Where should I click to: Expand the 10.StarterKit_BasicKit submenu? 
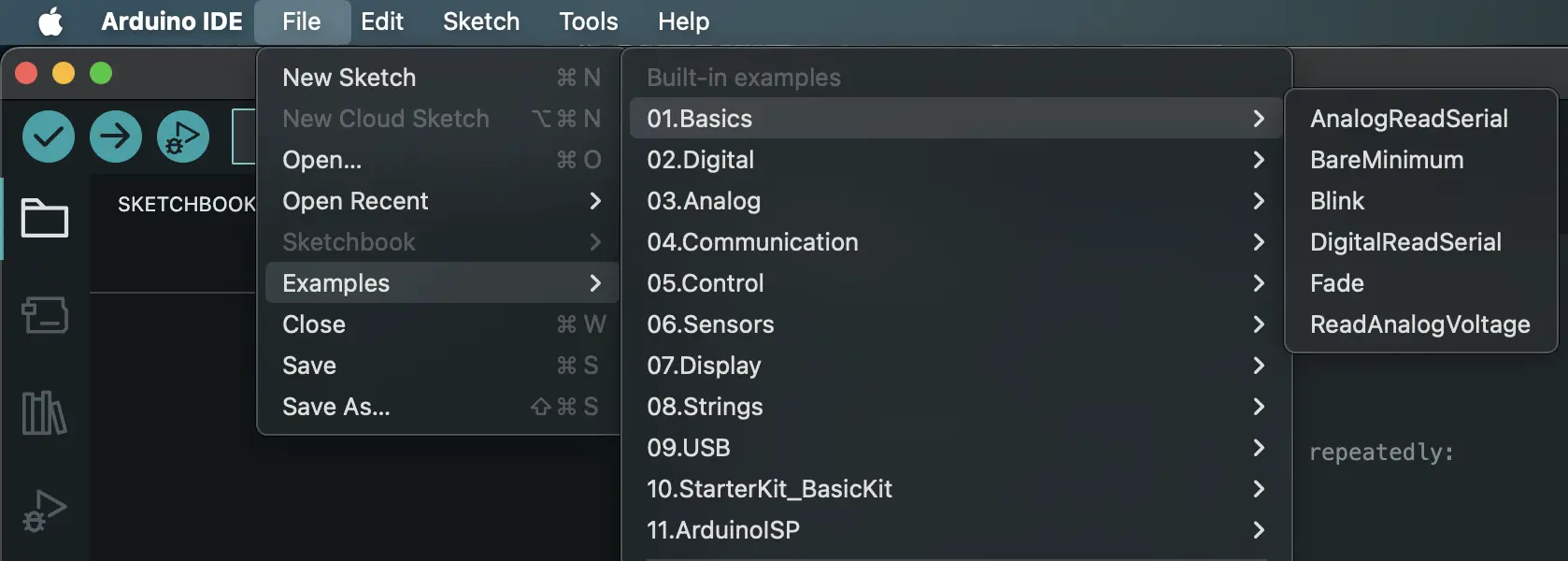click(x=769, y=489)
